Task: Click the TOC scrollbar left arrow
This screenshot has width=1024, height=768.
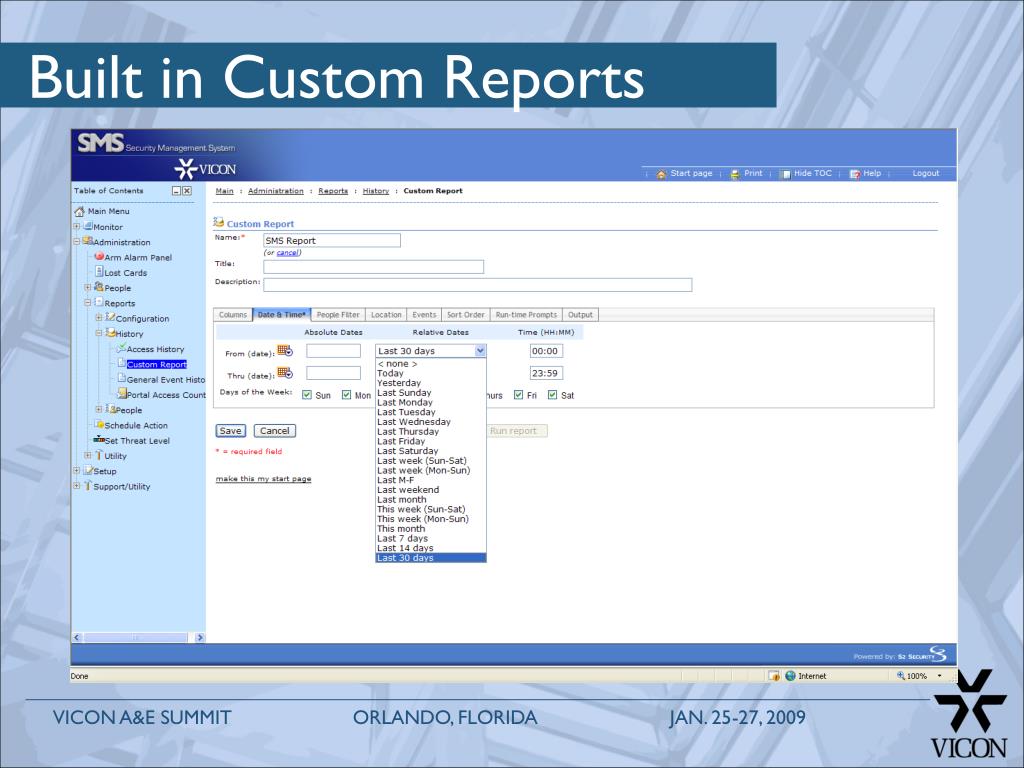Action: coord(77,637)
